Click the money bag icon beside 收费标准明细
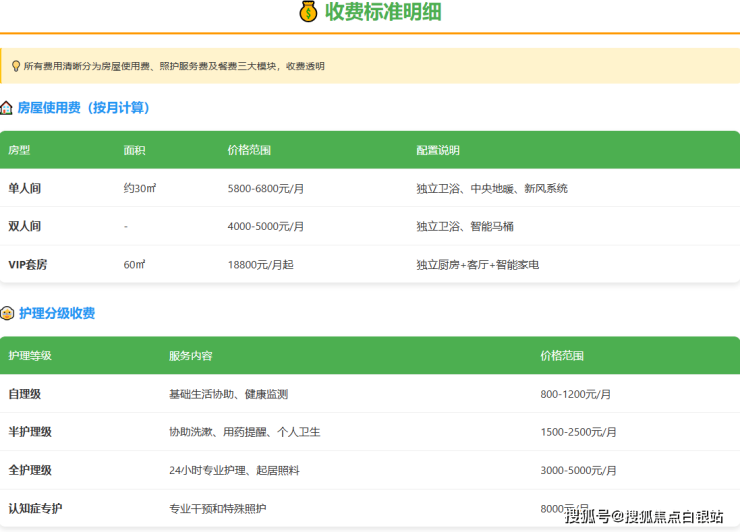 point(308,12)
